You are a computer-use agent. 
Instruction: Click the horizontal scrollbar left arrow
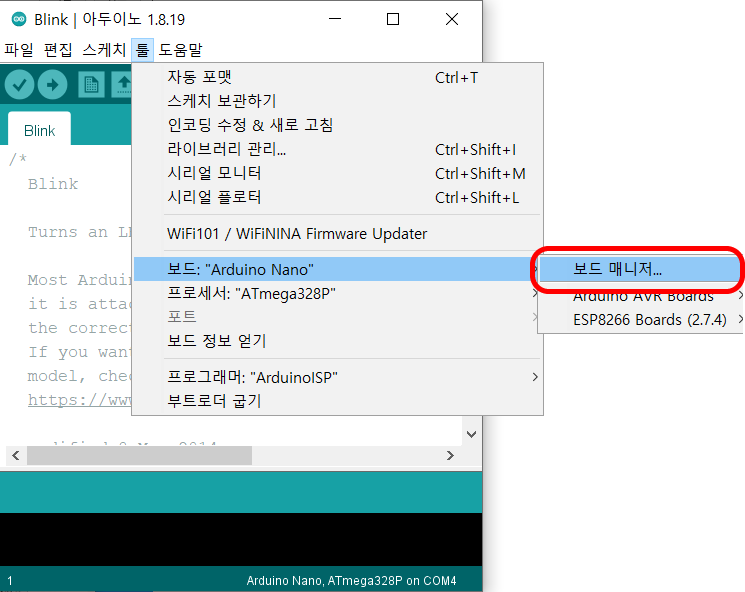click(16, 456)
